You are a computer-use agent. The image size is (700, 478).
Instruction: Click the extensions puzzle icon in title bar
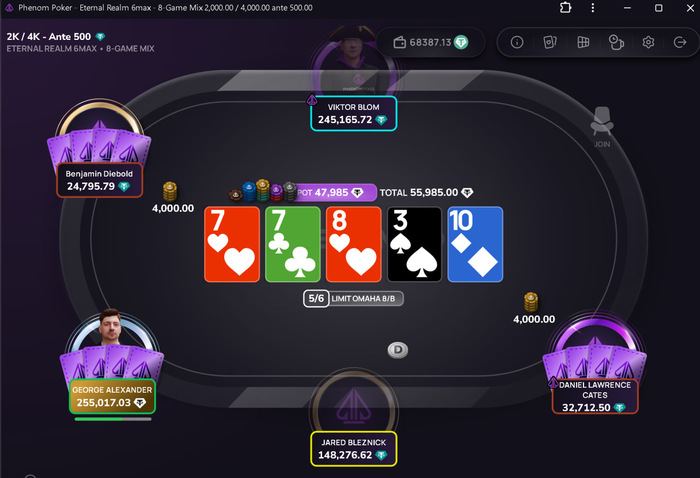tap(566, 8)
